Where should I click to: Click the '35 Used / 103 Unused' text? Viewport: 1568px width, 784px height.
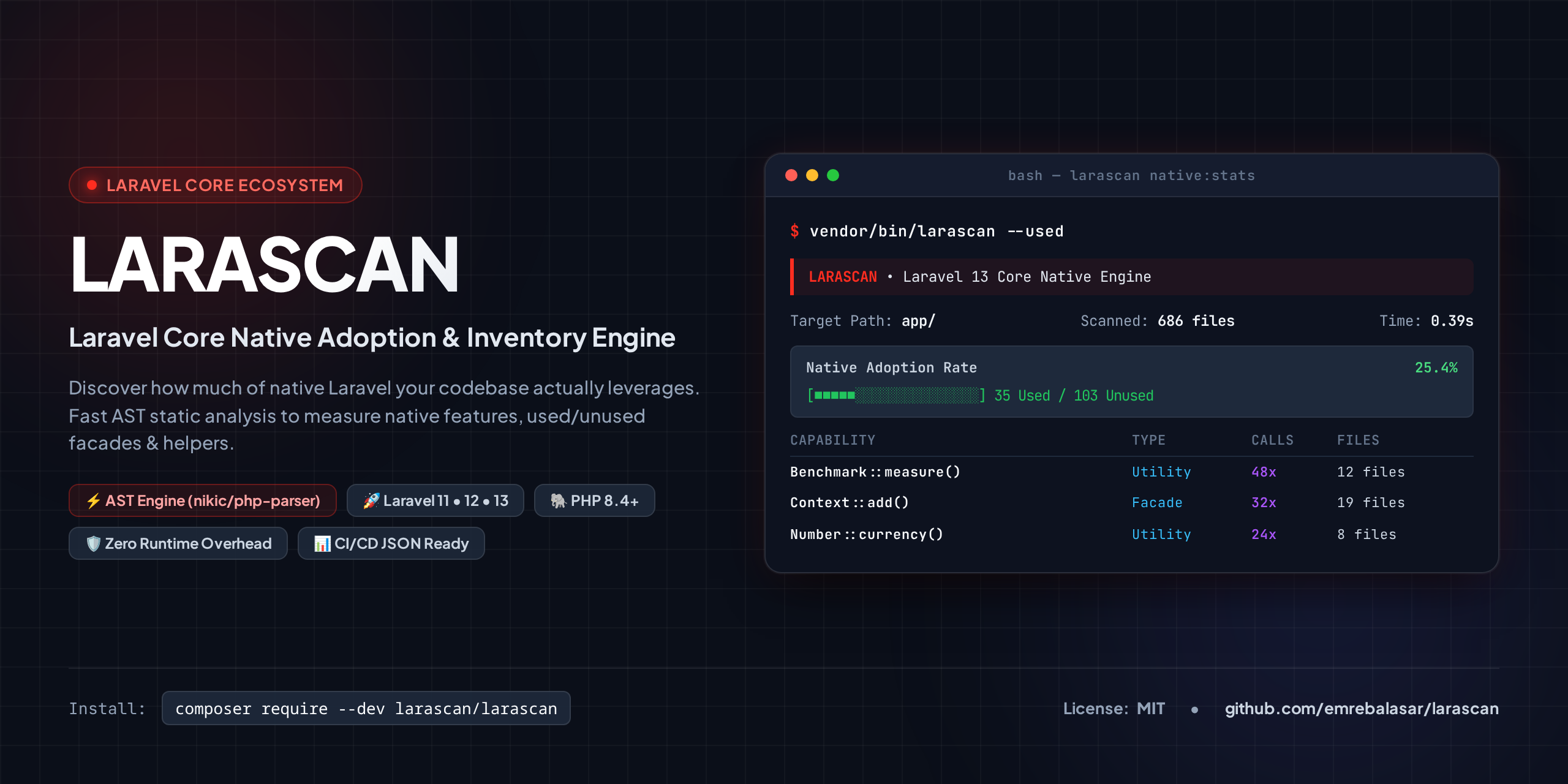point(1074,396)
